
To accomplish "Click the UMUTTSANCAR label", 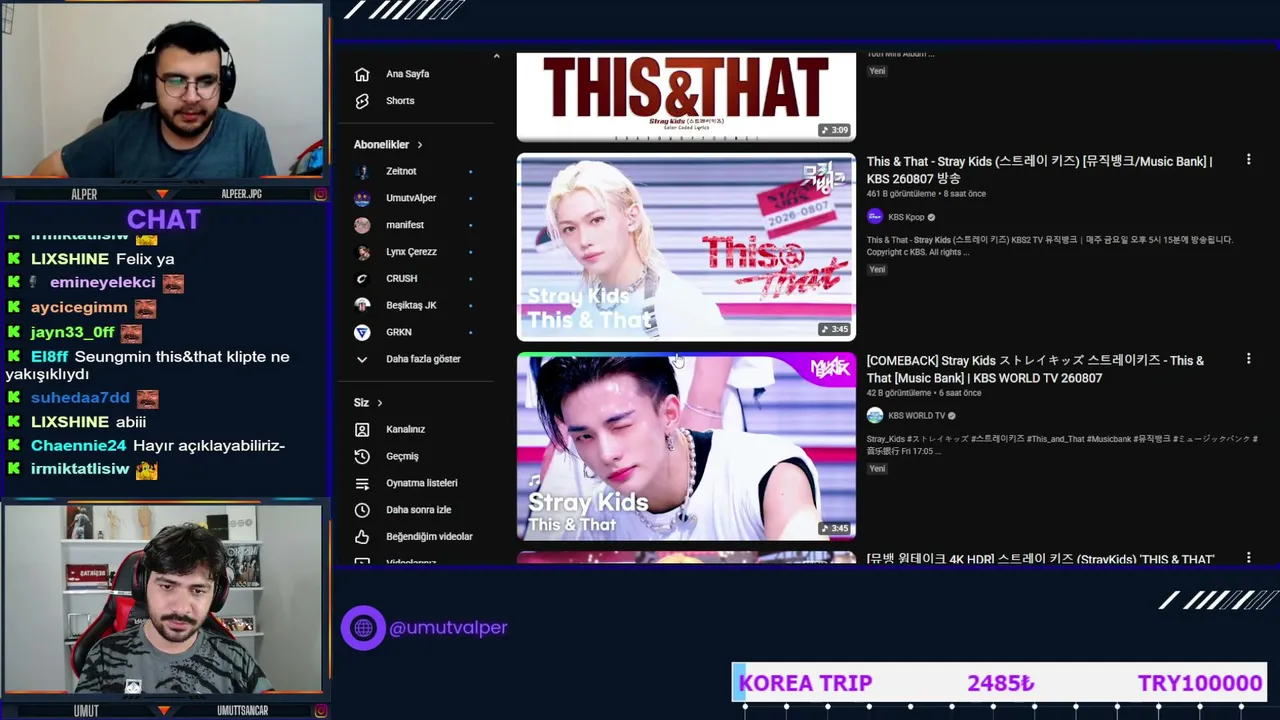I will coord(243,711).
